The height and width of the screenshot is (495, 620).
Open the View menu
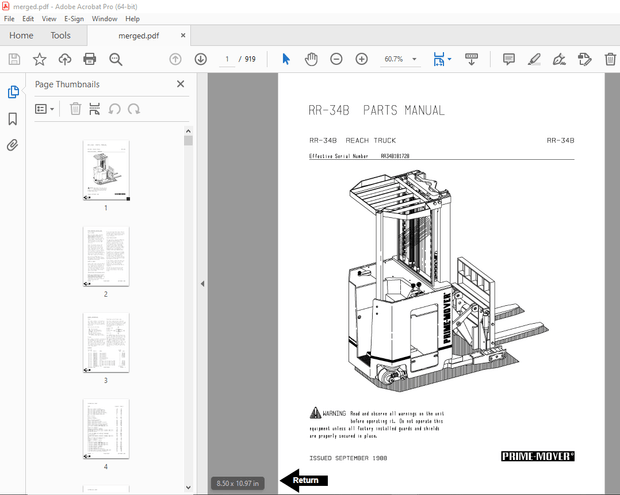(49, 19)
